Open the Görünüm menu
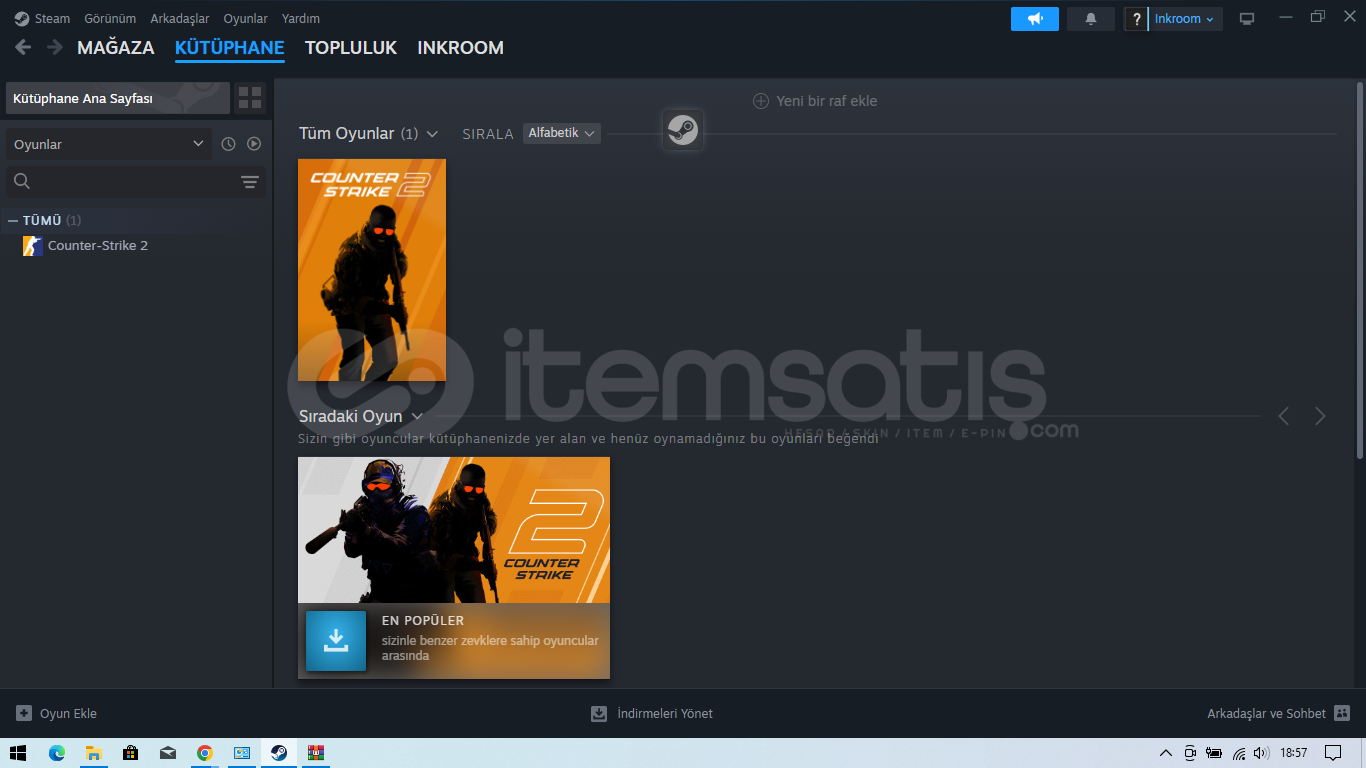1366x768 pixels. click(110, 19)
